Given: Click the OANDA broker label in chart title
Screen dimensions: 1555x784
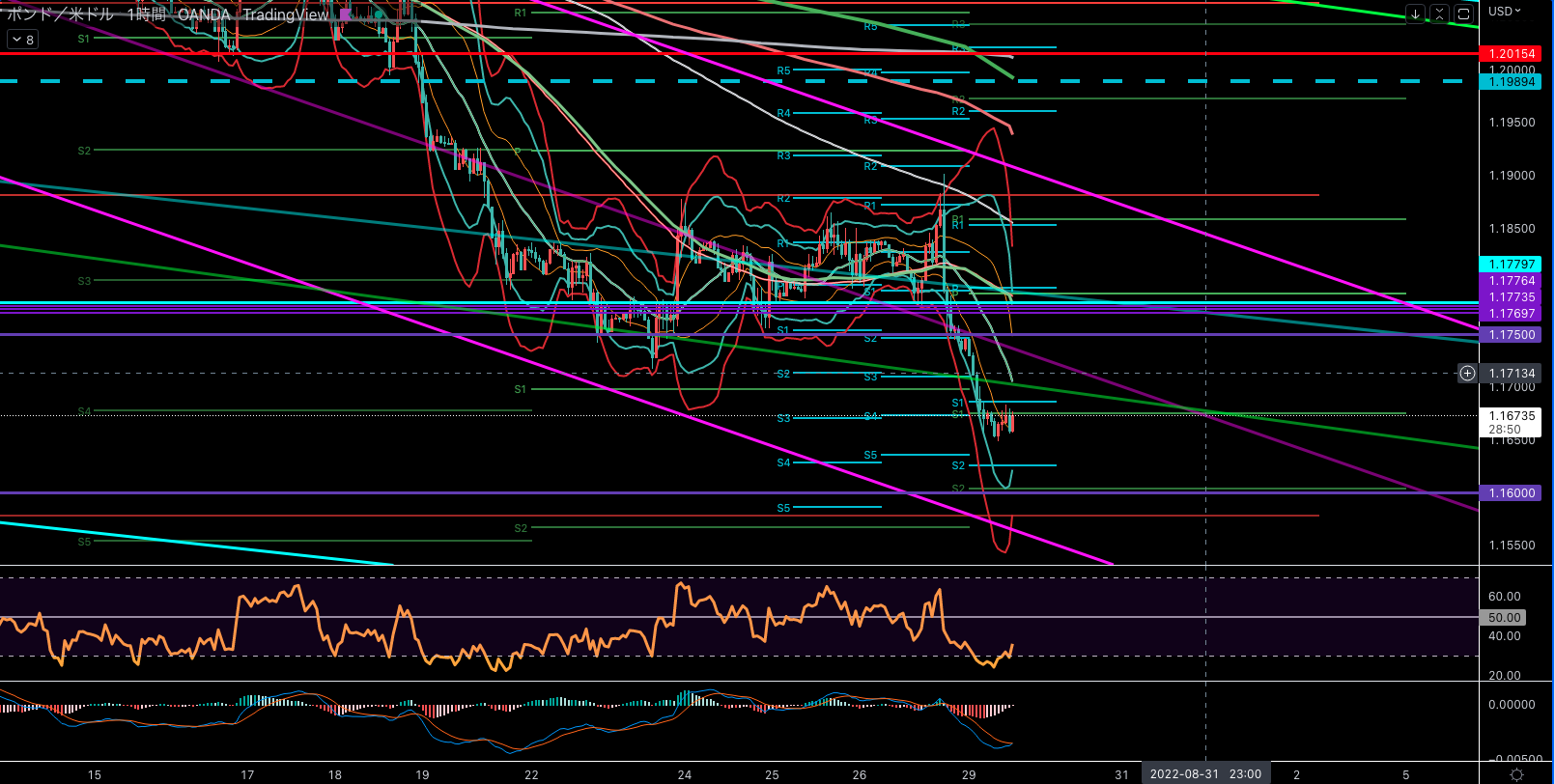Looking at the screenshot, I should tap(204, 14).
